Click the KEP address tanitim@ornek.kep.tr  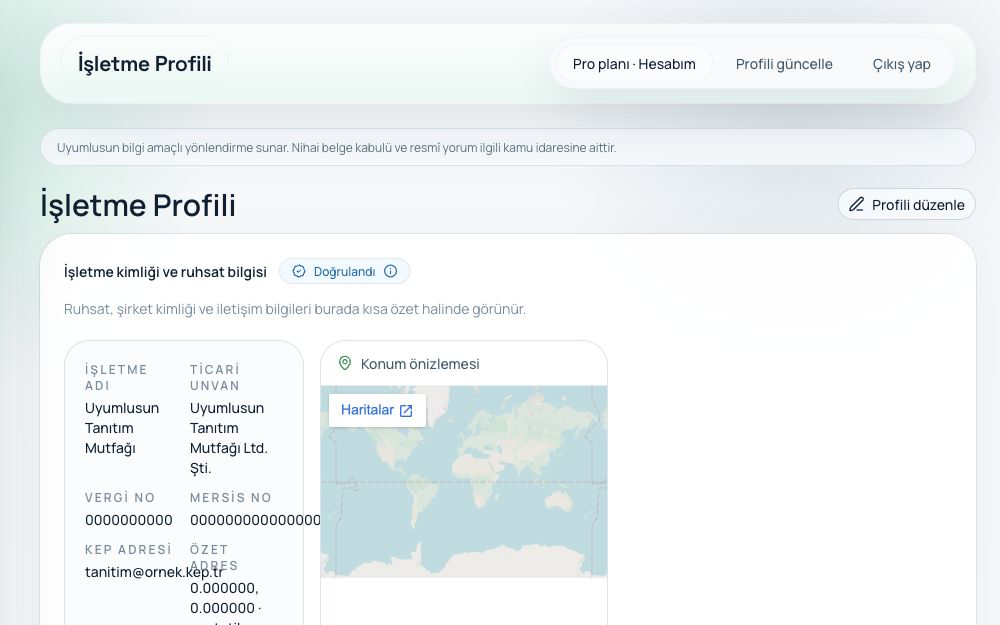click(x=154, y=572)
